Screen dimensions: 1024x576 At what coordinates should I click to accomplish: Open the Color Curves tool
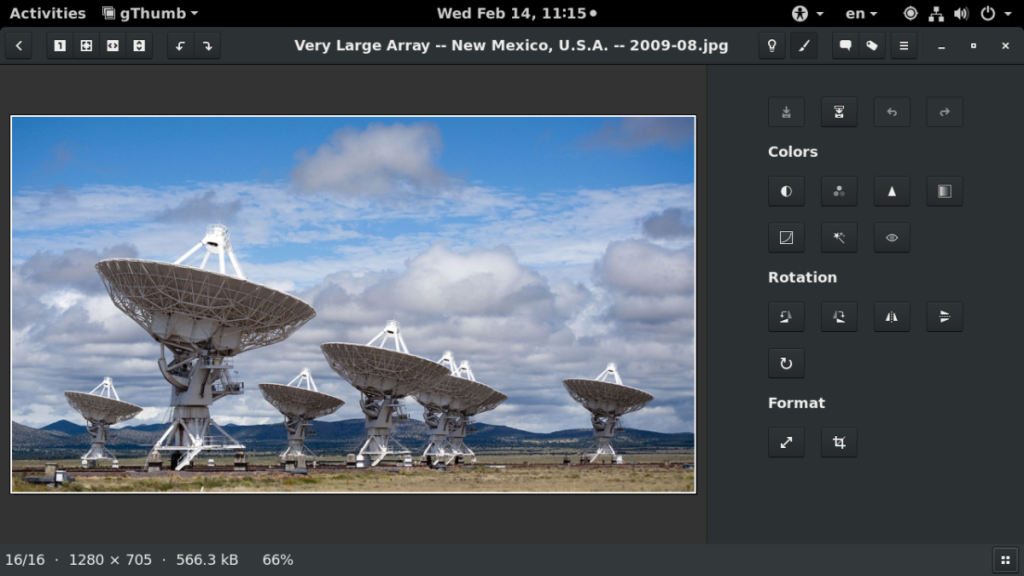click(786, 238)
